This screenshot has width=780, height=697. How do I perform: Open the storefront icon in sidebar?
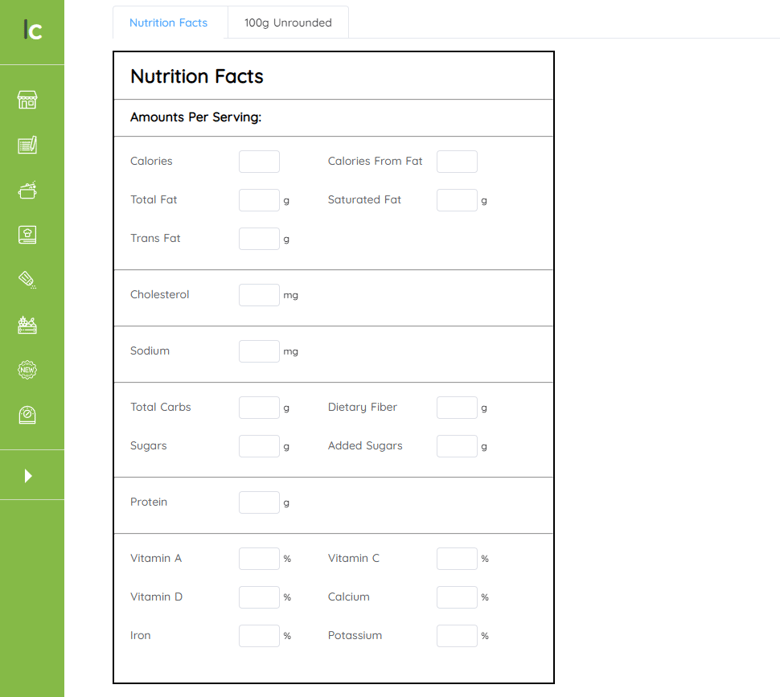point(27,100)
